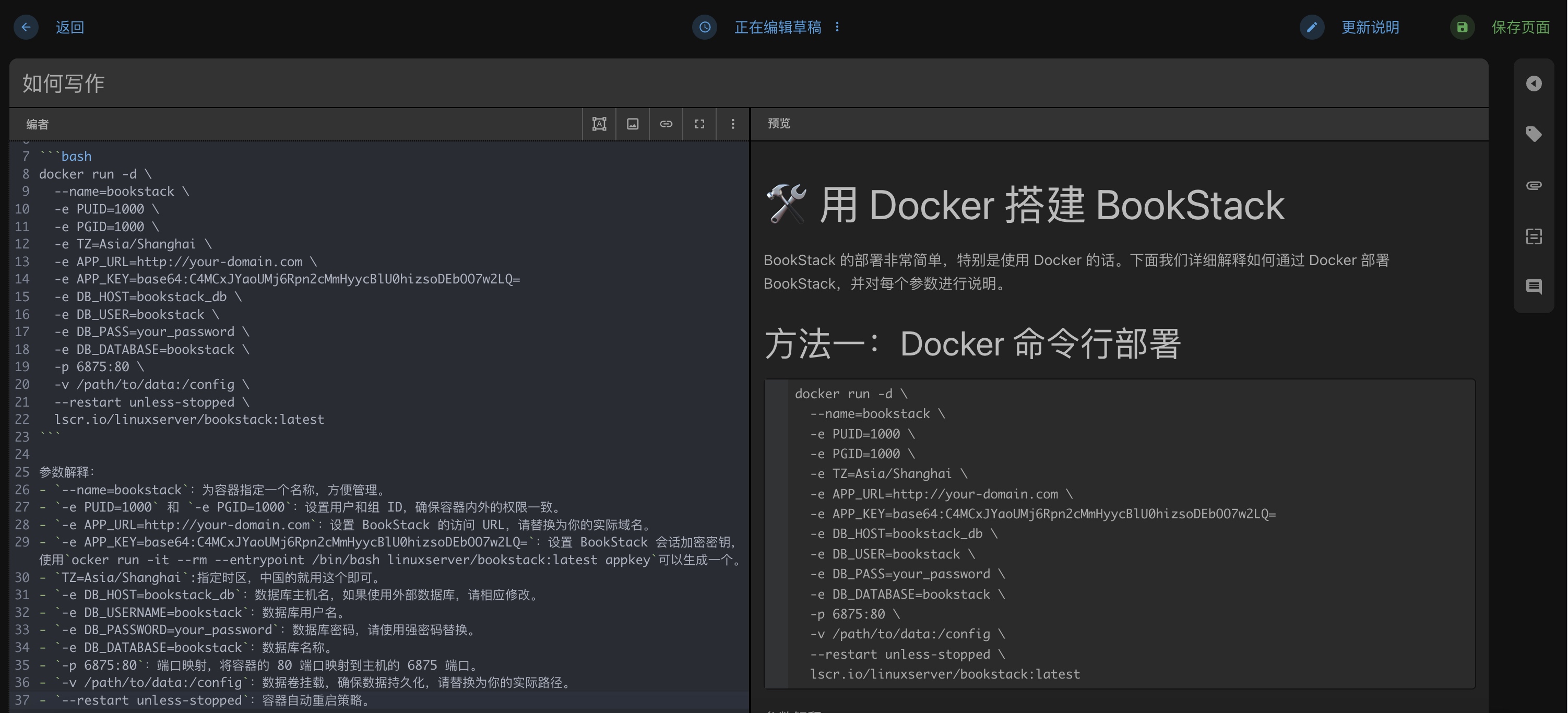1568x713 pixels.
Task: Click the 保存页面 button
Action: click(1520, 27)
